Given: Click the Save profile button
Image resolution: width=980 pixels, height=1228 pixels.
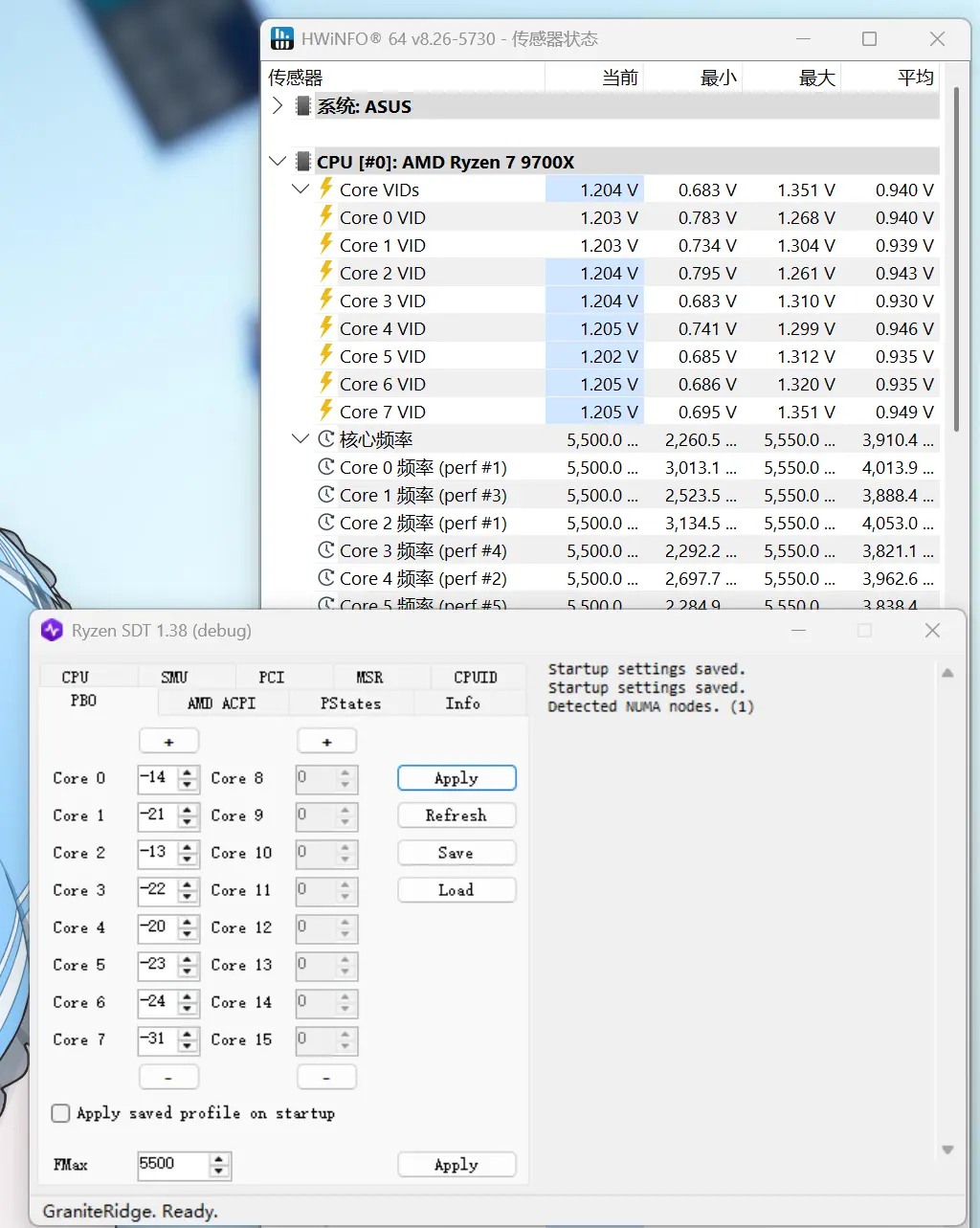Looking at the screenshot, I should tap(457, 853).
